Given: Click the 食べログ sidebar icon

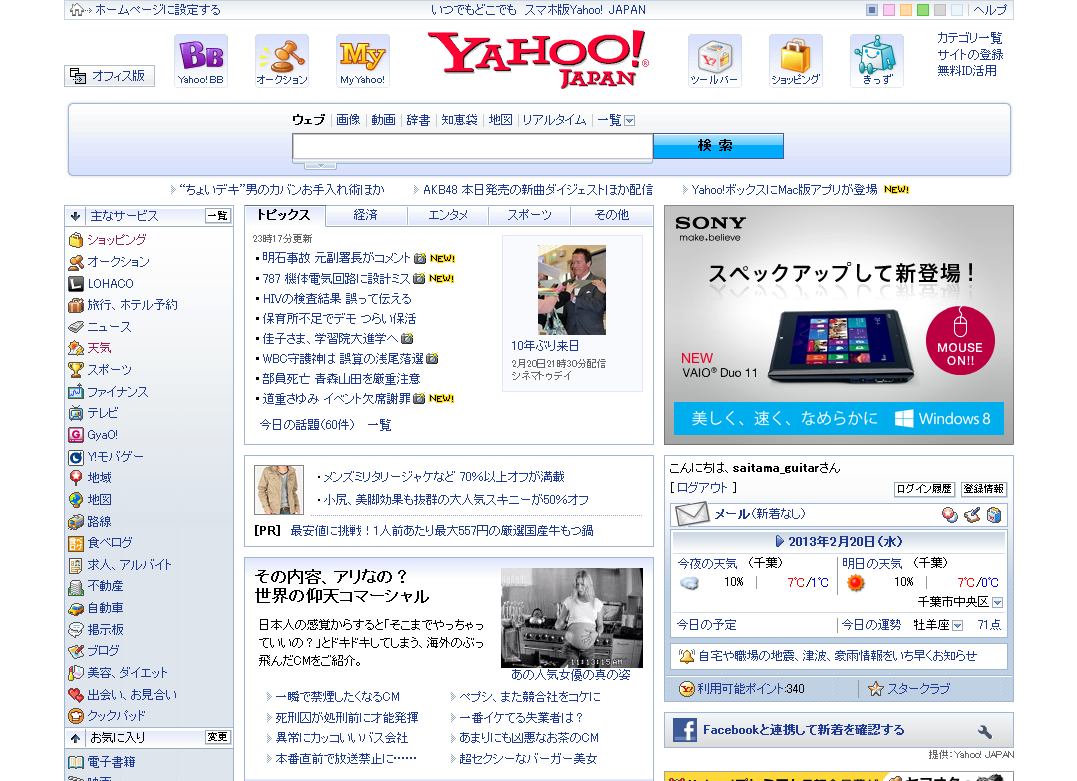Looking at the screenshot, I should 76,543.
